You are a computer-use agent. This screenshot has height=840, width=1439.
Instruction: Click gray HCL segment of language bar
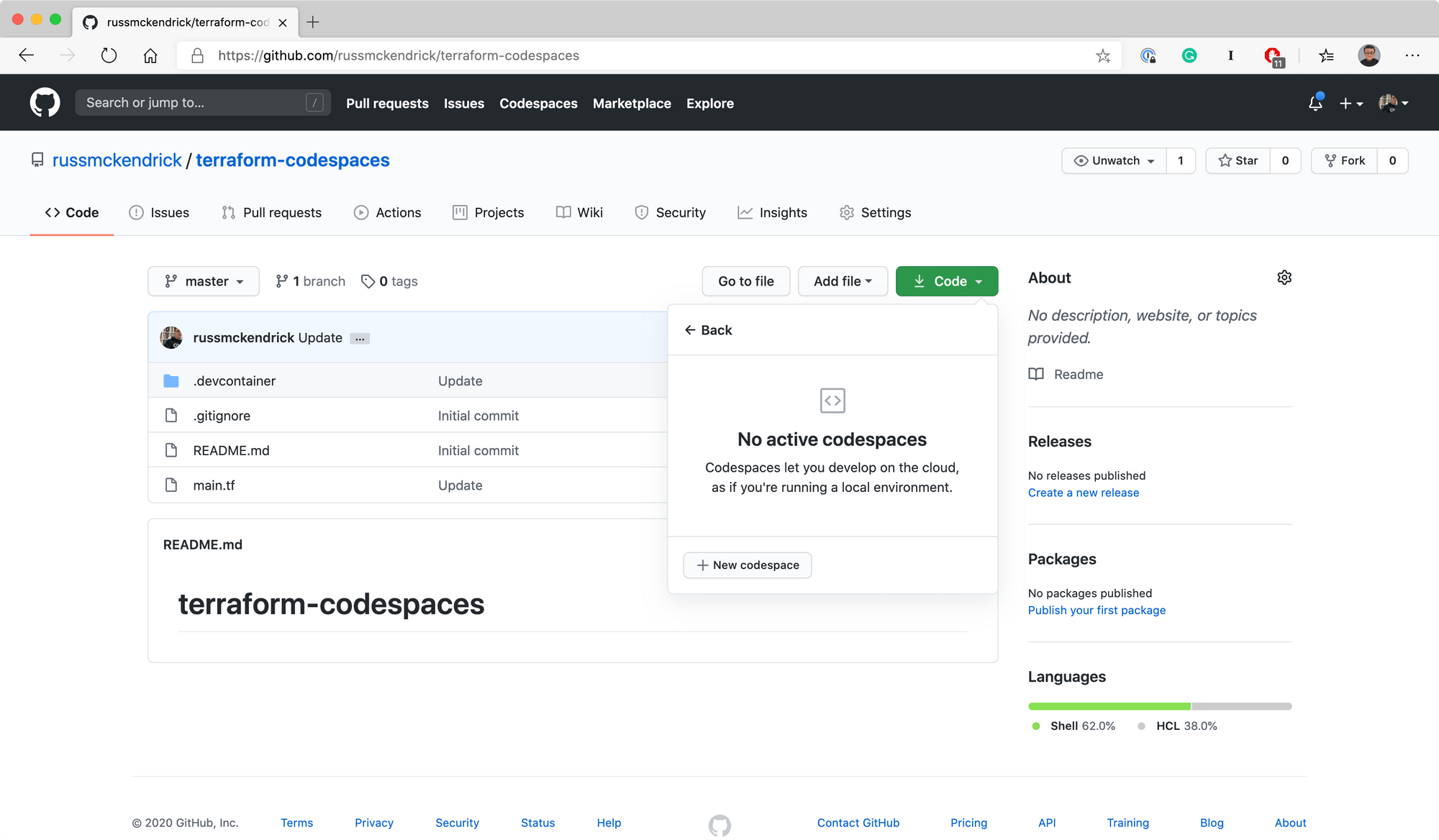tap(1242, 706)
